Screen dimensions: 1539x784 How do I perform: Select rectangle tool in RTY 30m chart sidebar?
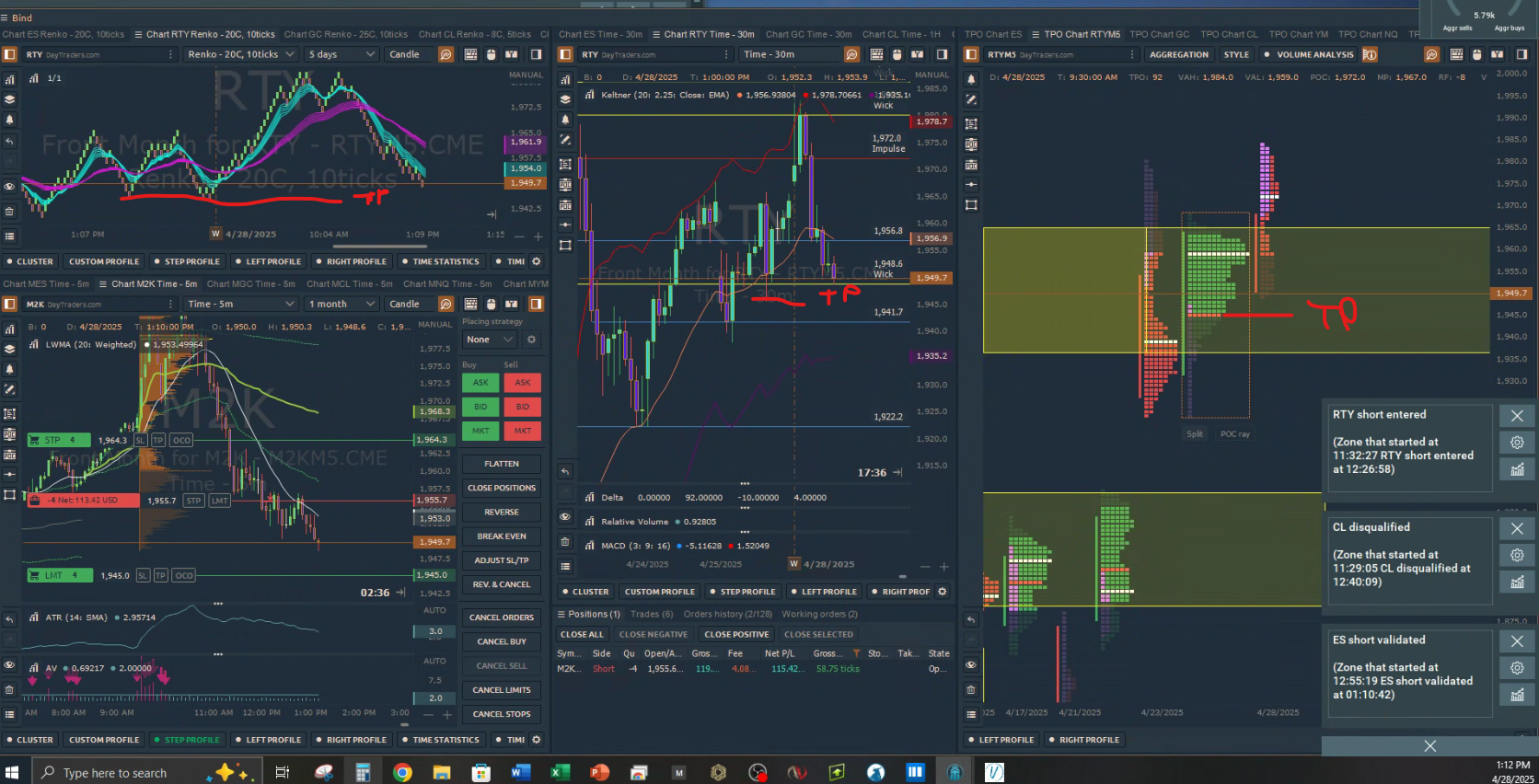coord(565,245)
